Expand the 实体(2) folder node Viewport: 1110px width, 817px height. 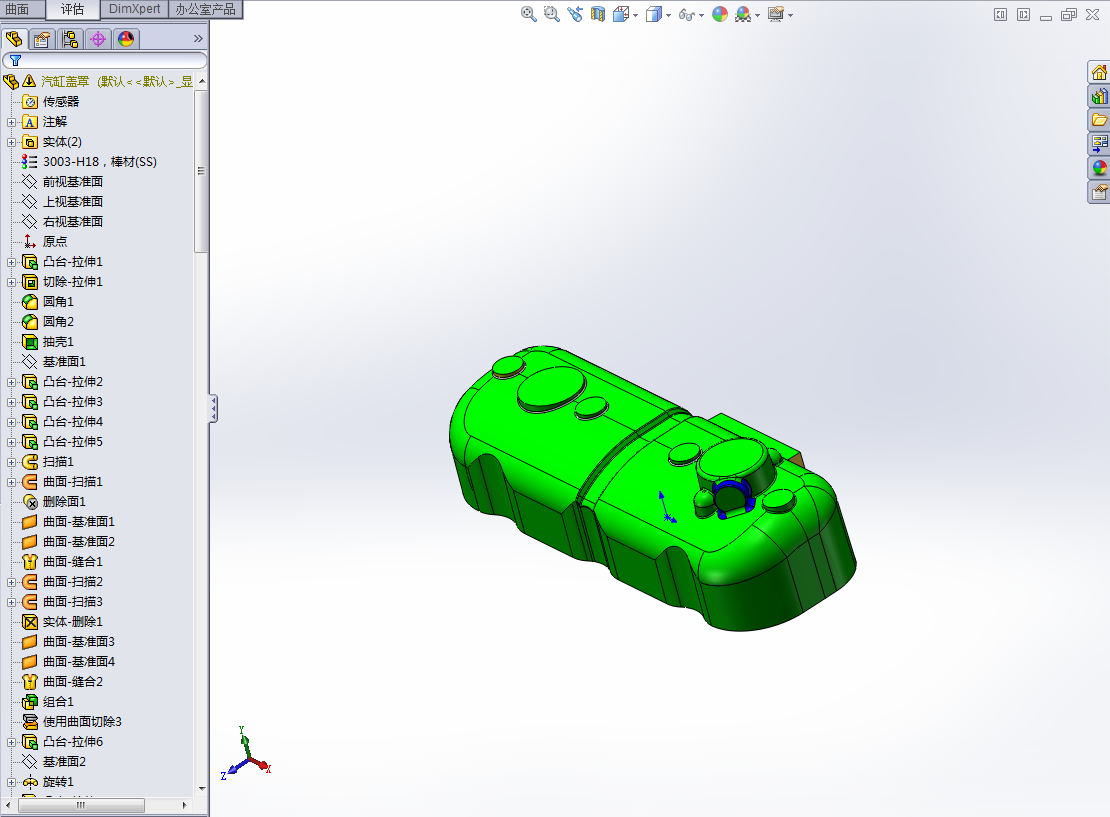(x=11, y=142)
